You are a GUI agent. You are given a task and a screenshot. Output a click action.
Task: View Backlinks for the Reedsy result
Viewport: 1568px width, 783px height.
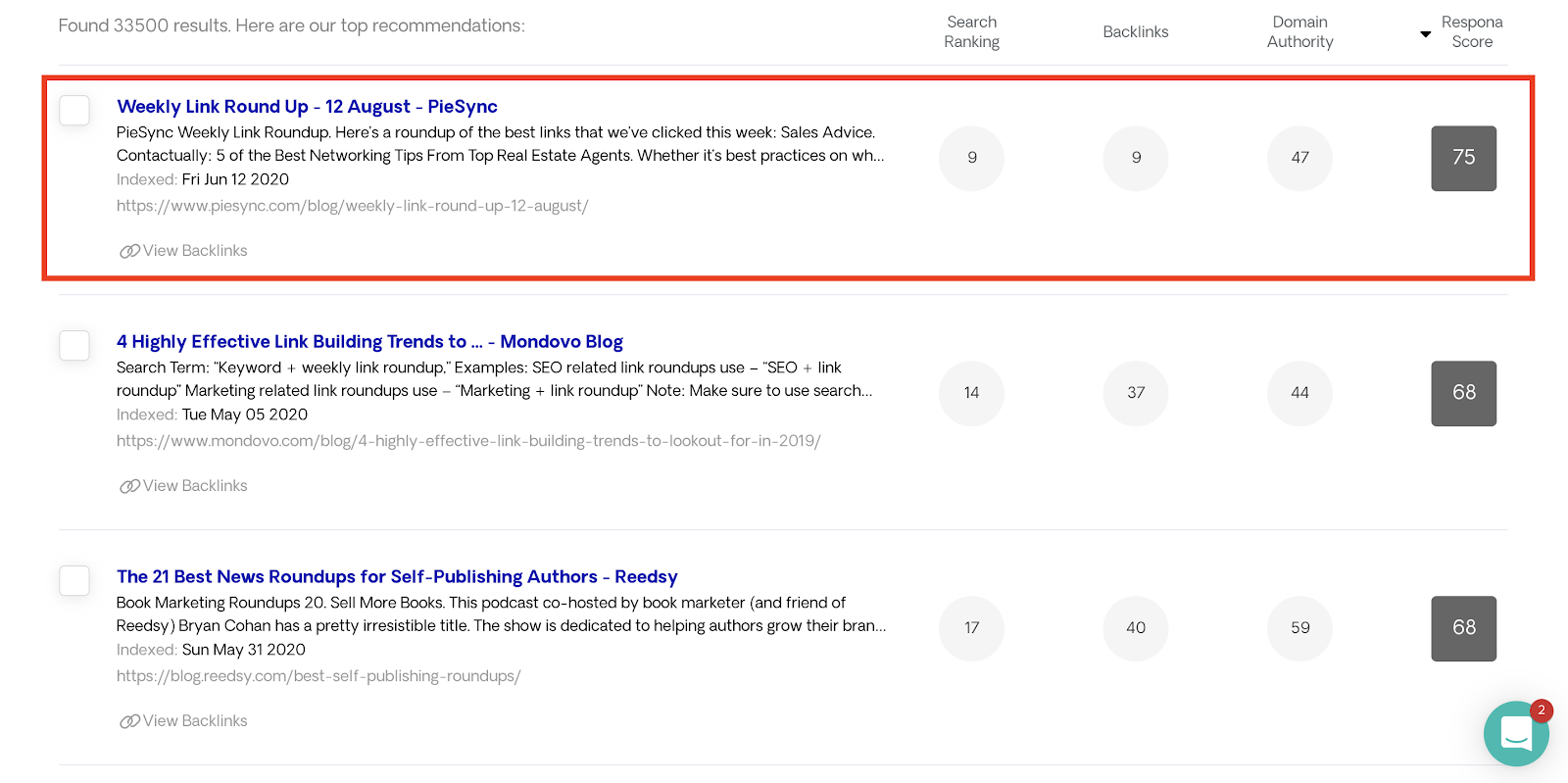coord(195,721)
